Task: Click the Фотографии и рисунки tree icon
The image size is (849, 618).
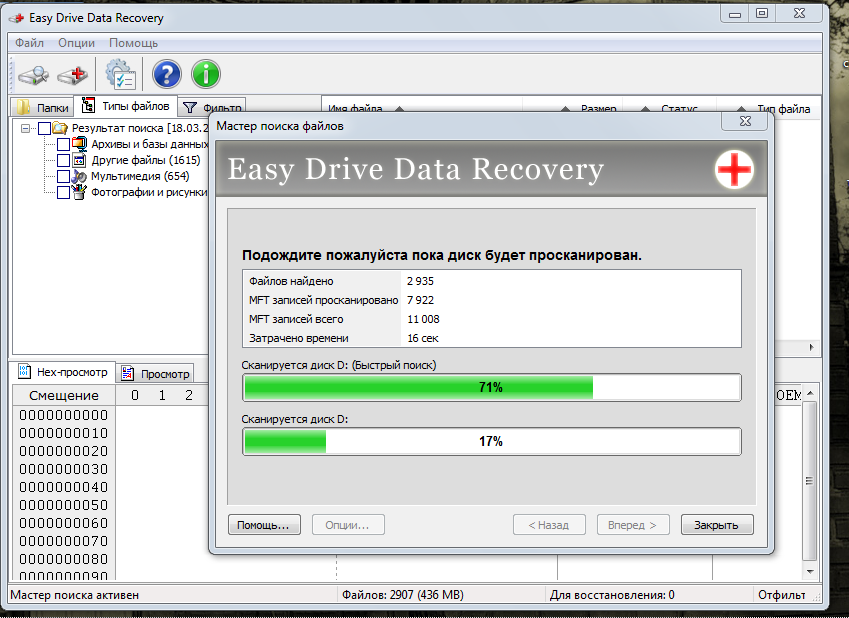Action: pos(79,192)
